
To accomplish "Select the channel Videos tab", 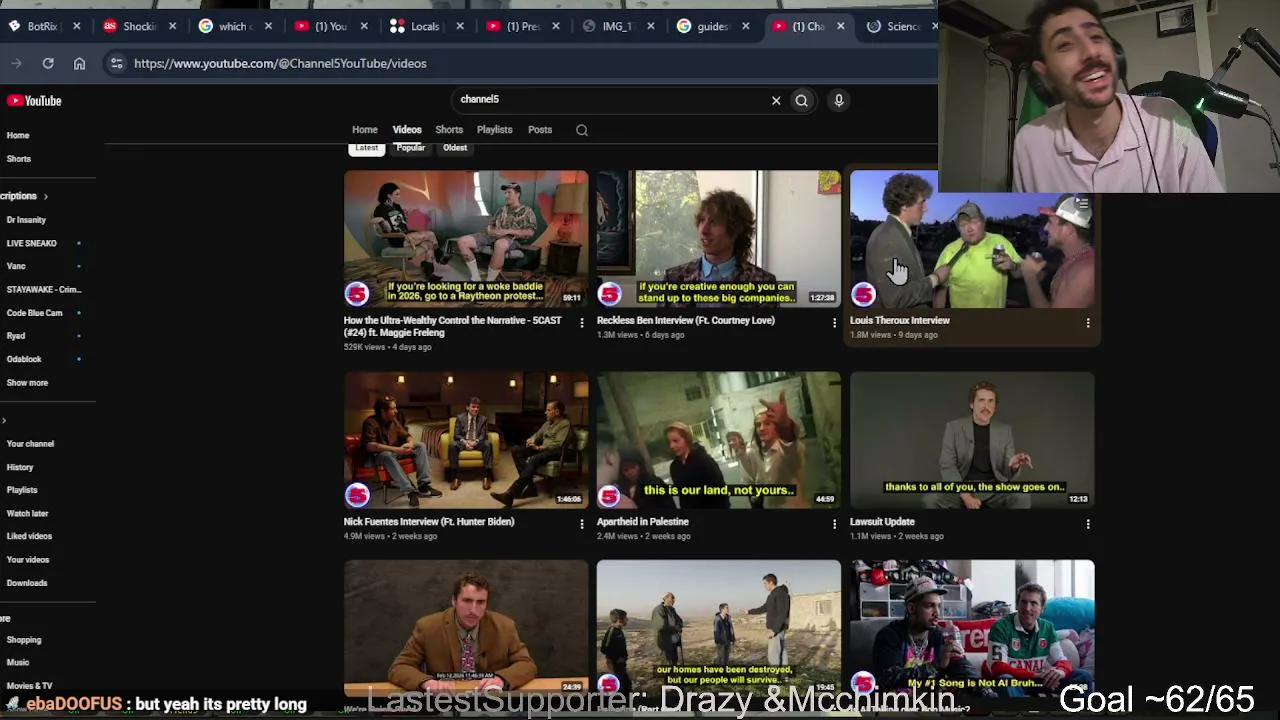I will 407,130.
